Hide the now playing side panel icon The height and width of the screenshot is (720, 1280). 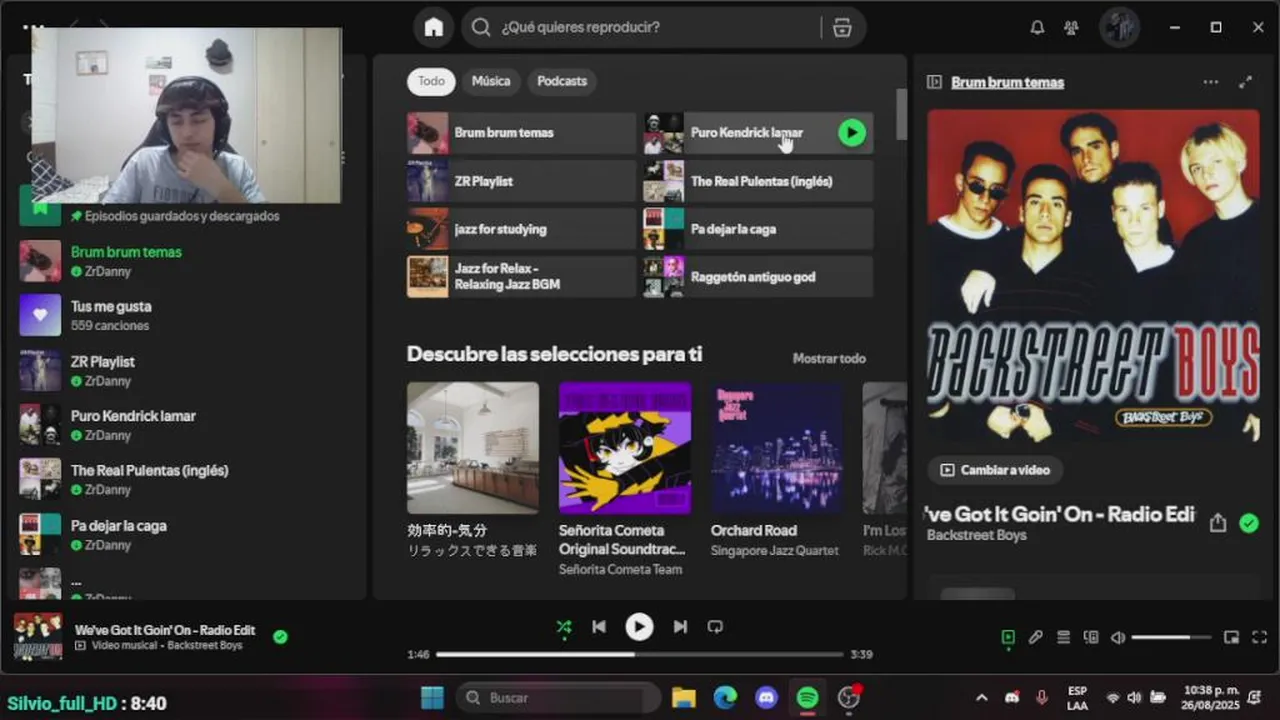(x=934, y=82)
